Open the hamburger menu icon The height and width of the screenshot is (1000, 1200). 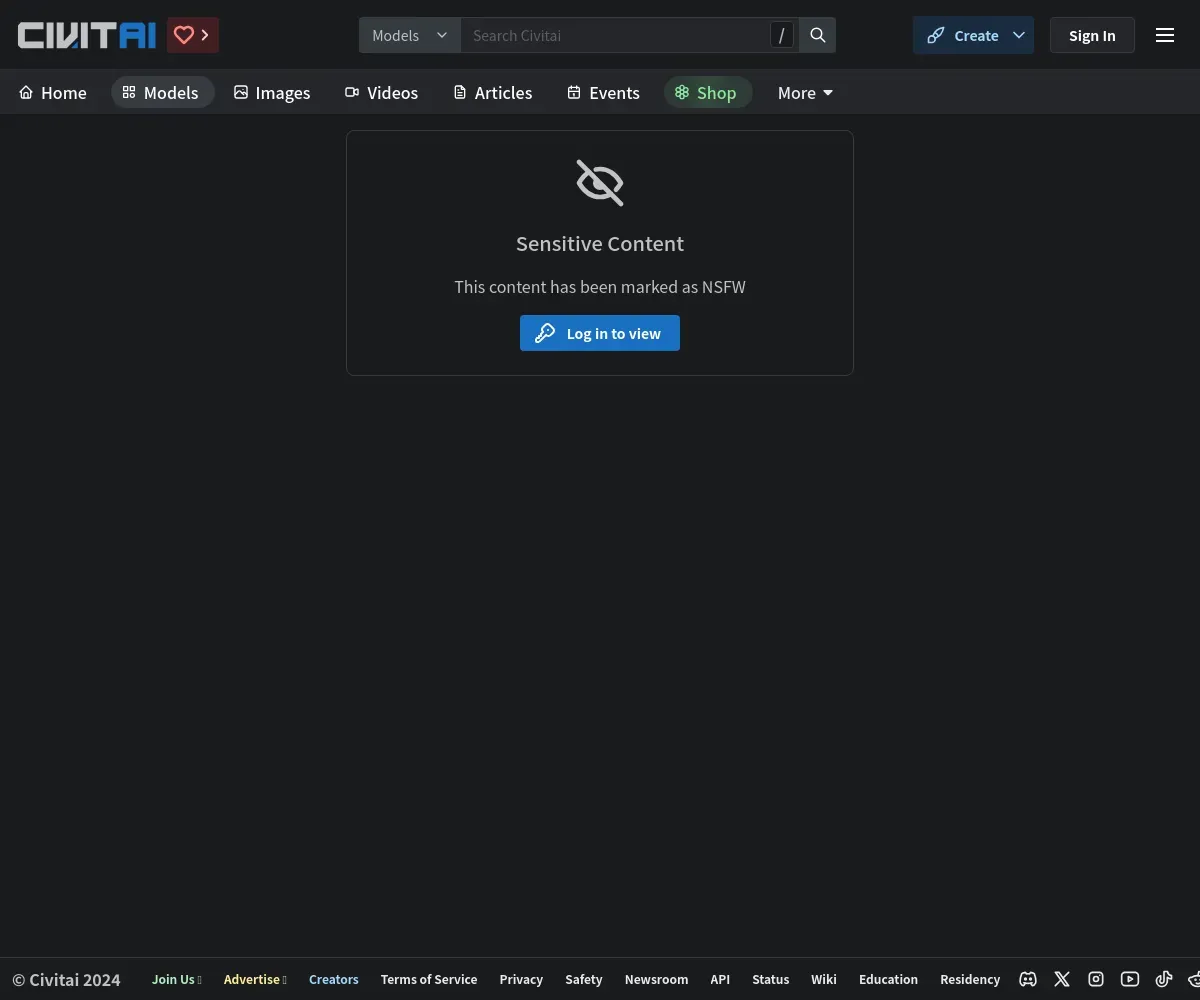(x=1165, y=35)
